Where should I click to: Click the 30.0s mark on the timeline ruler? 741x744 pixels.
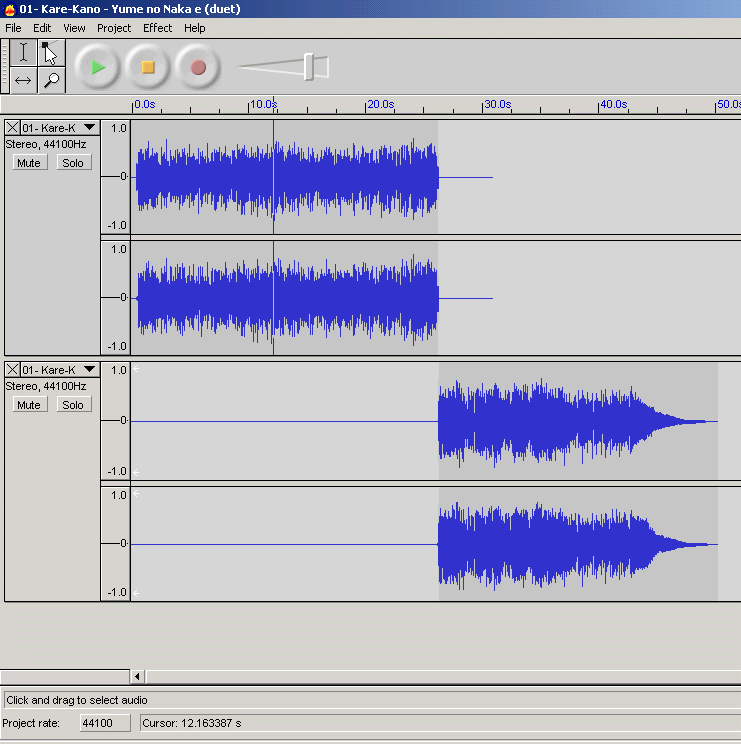tap(484, 105)
